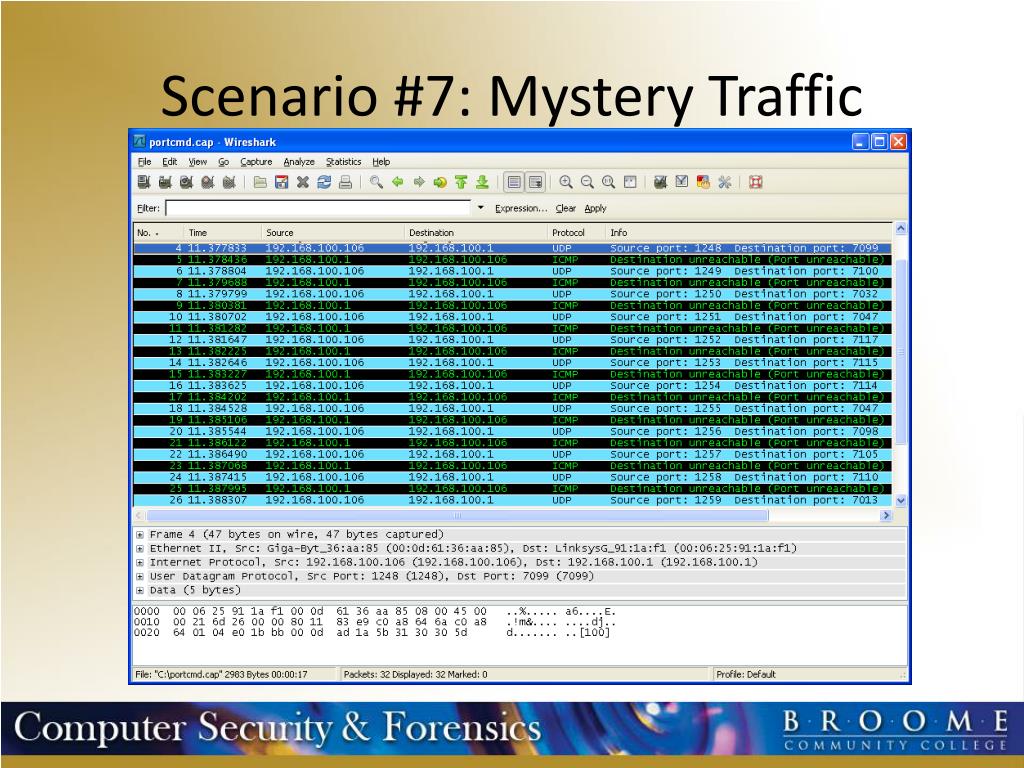Open coloring rules icon
This screenshot has height=768, width=1024.
coord(703,182)
